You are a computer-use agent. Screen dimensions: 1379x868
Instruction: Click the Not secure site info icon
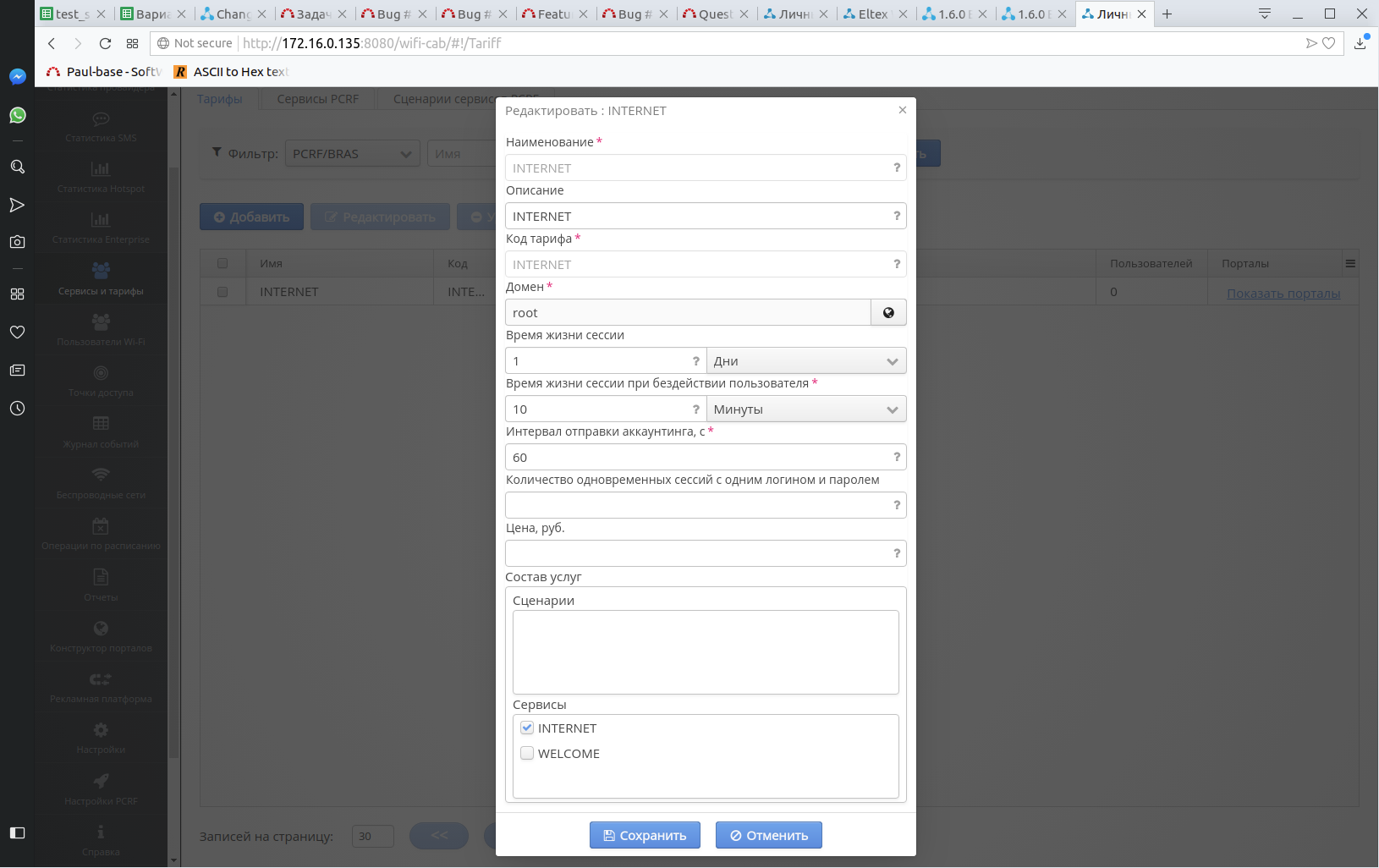pos(163,43)
